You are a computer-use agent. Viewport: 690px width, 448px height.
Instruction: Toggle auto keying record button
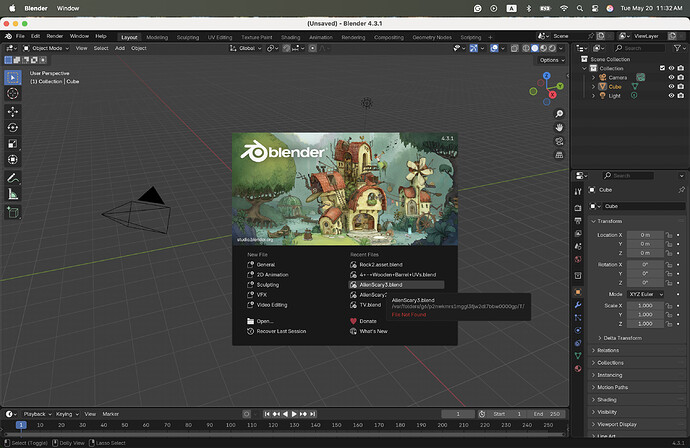[246, 414]
